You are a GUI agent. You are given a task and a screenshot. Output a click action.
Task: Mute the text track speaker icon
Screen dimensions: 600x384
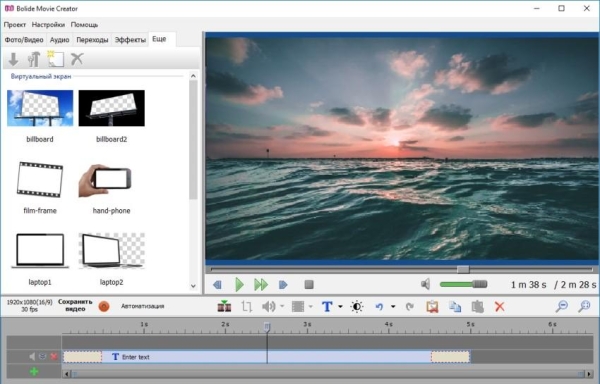click(x=32, y=356)
